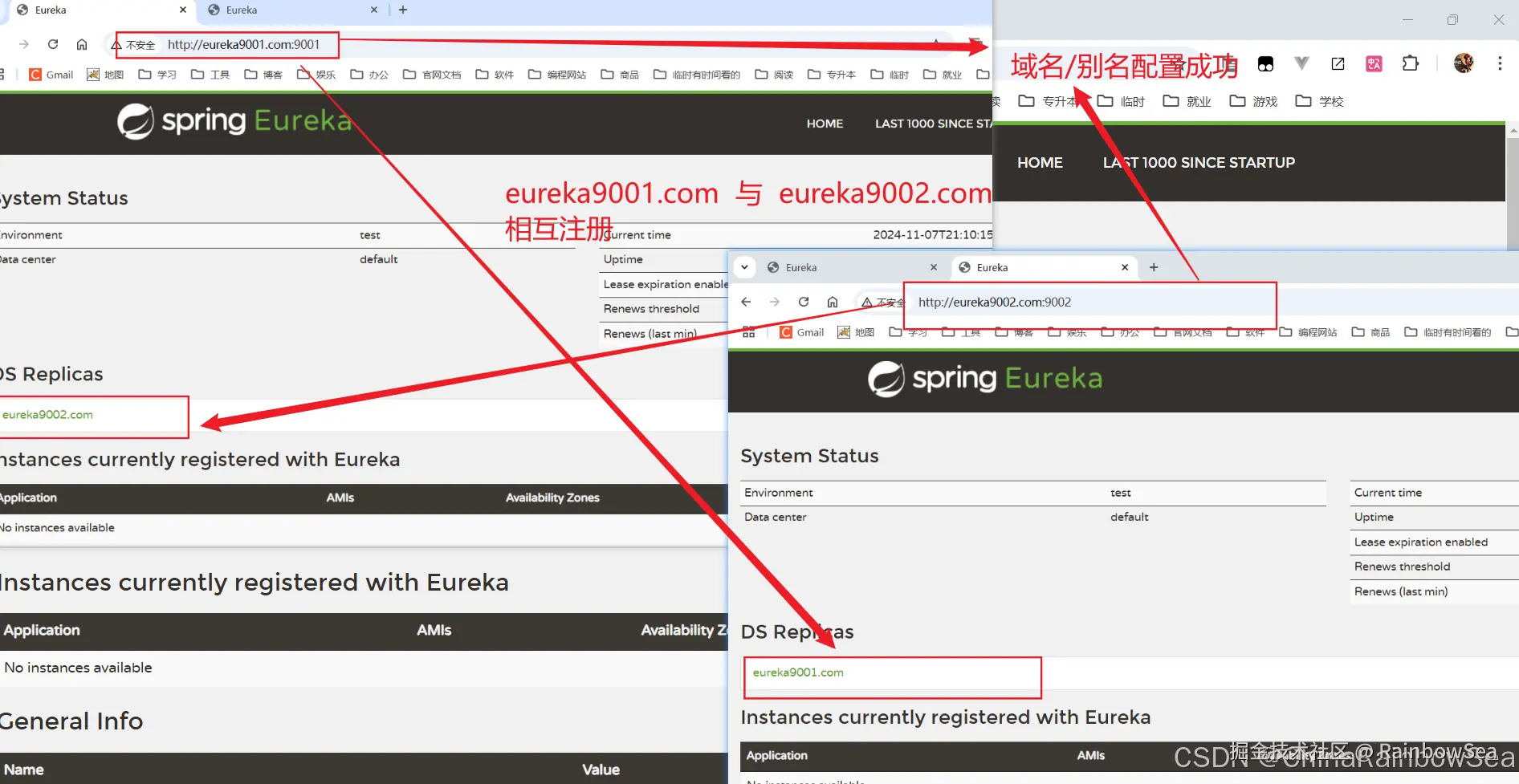Select the 2024-11-07 current time value
Screen dimensions: 1519x784
(933, 235)
